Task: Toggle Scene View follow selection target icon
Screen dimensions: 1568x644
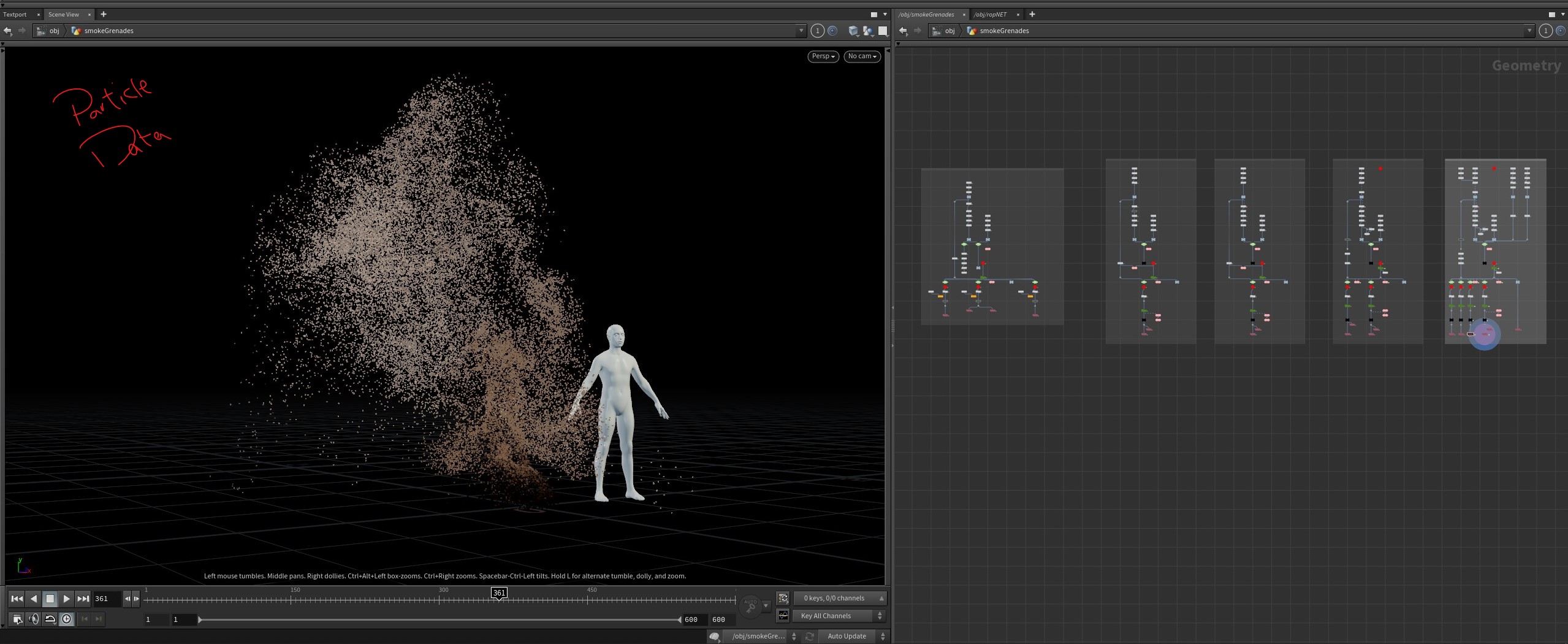Action: (832, 31)
